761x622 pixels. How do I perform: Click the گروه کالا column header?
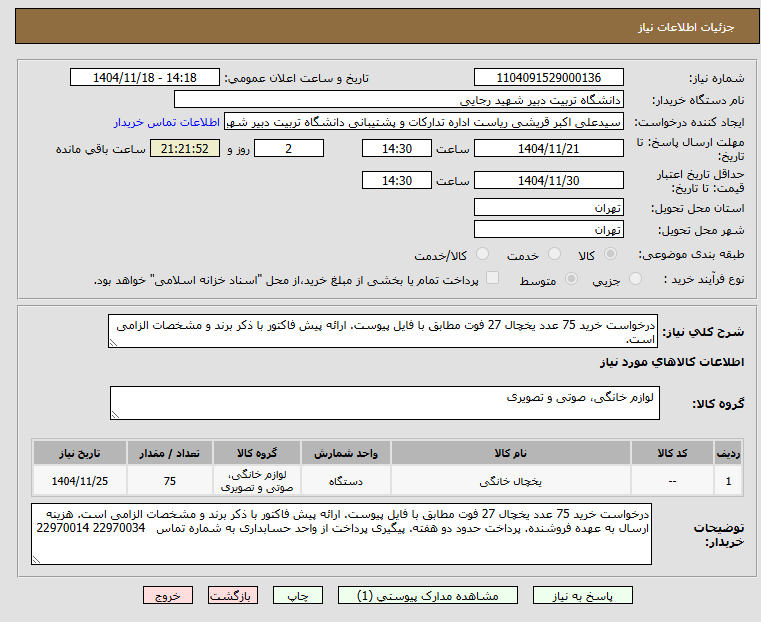257,453
